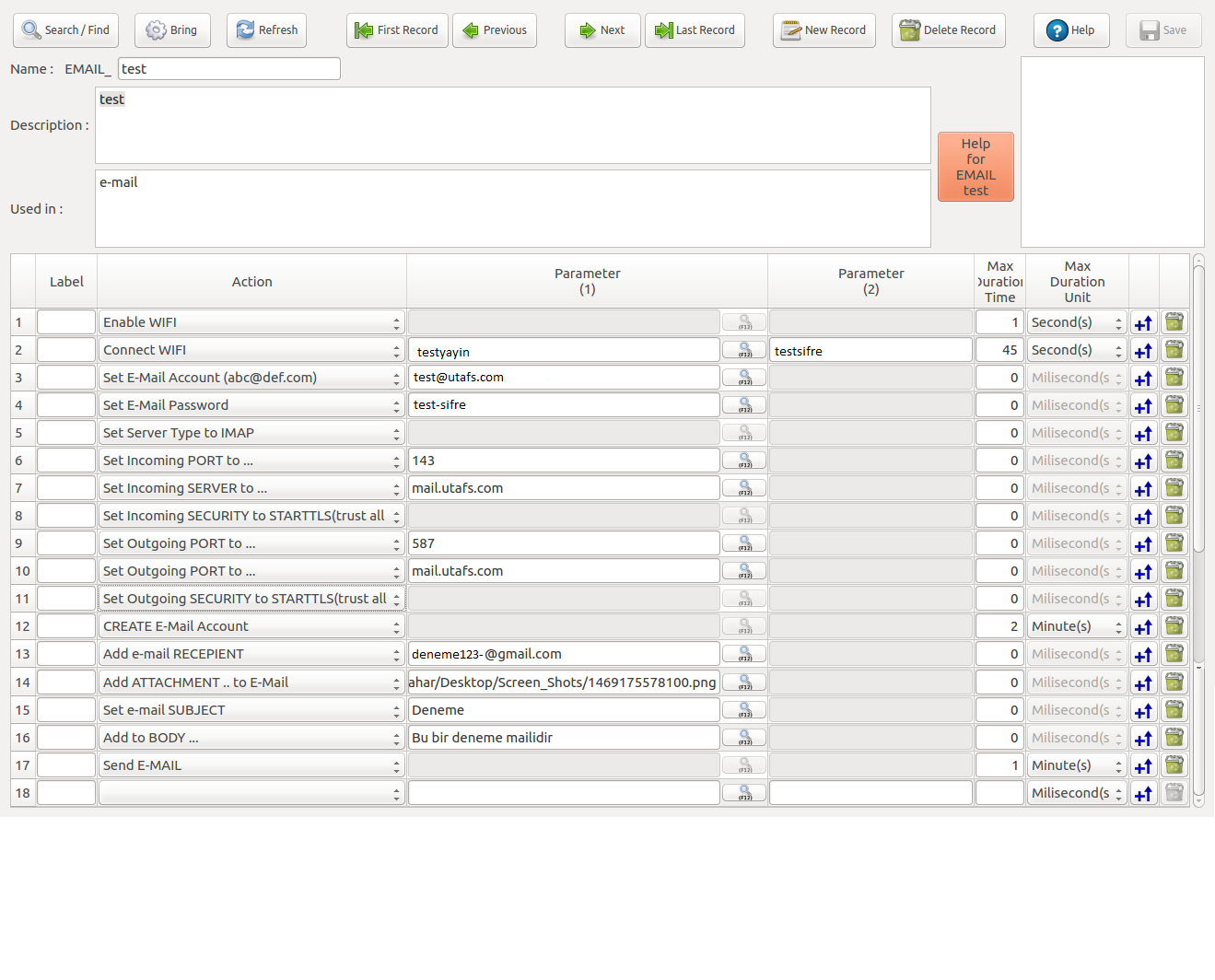The image size is (1215, 980).
Task: Click the insert-row icon for row 8
Action: (1144, 516)
